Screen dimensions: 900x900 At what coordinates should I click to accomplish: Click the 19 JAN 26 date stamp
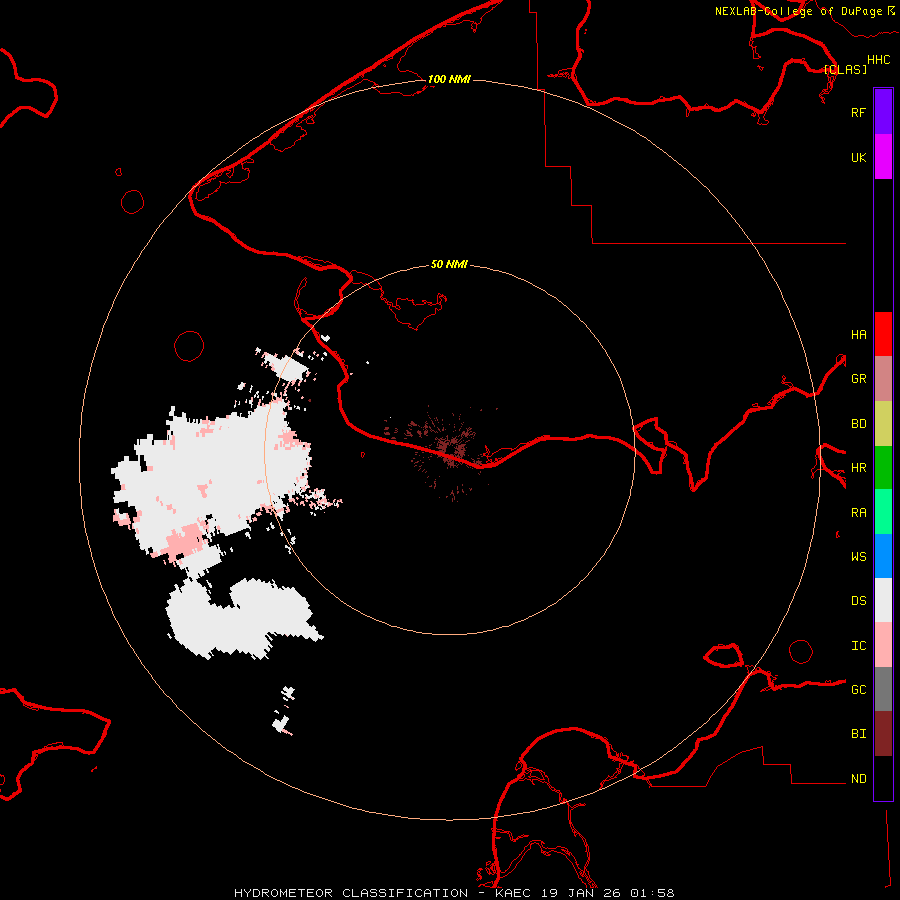pyautogui.click(x=581, y=893)
